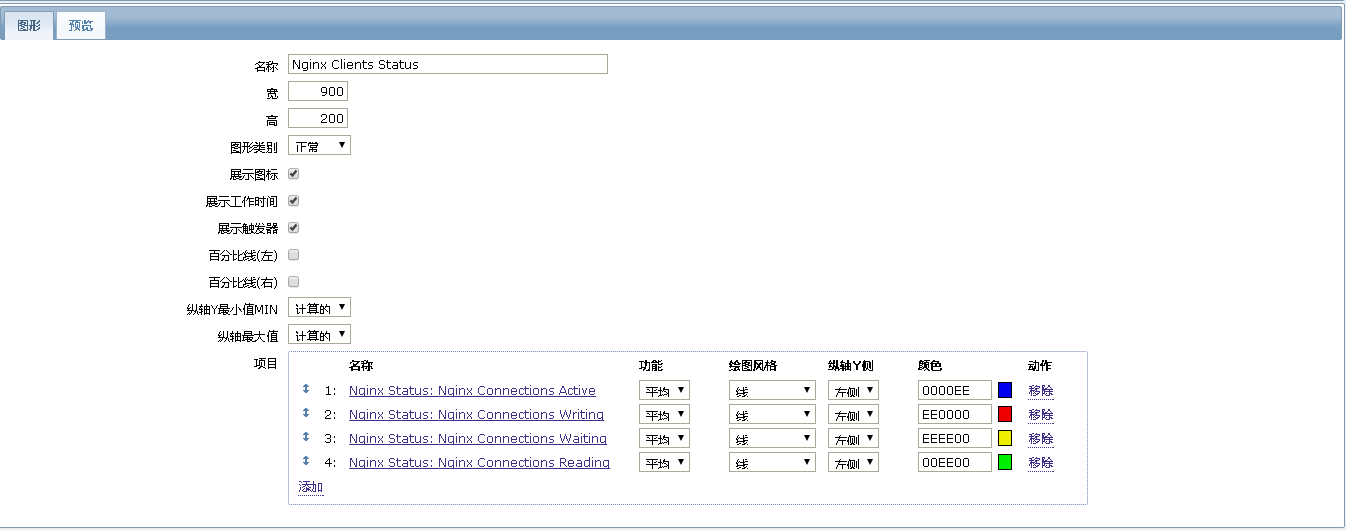
Task: Toggle the 展示工作时间 checkbox
Action: [x=293, y=200]
